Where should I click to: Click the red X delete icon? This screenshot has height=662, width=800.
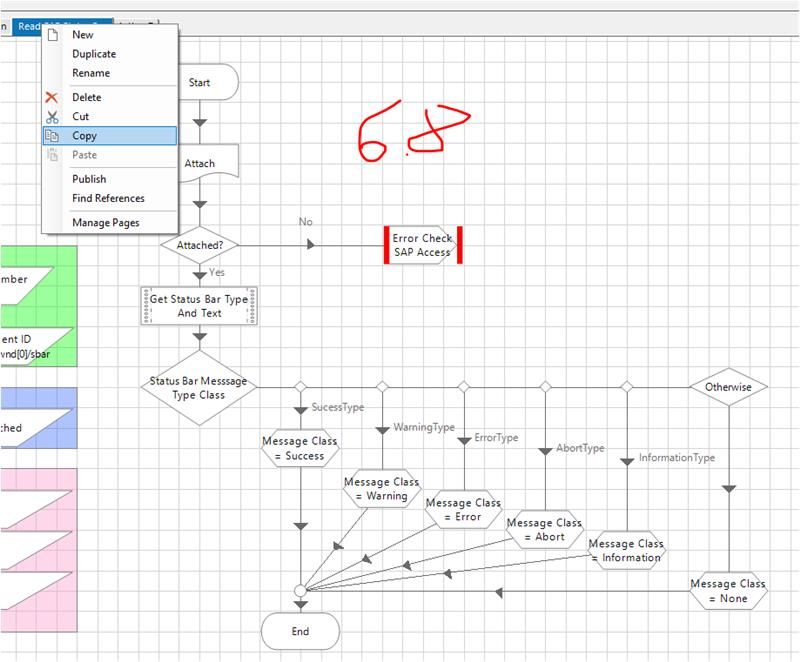52,97
